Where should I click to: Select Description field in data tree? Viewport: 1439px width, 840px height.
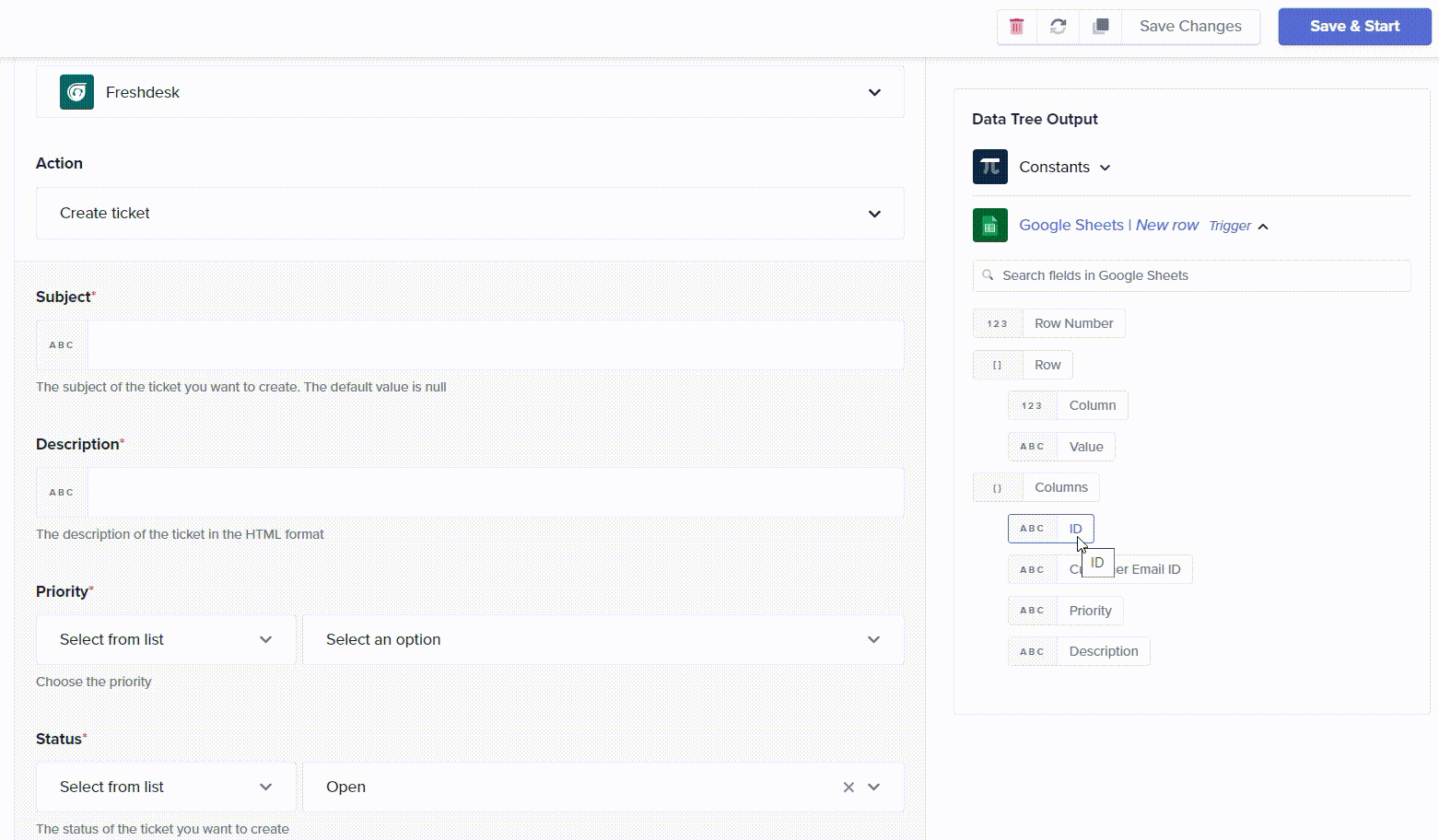click(1079, 651)
